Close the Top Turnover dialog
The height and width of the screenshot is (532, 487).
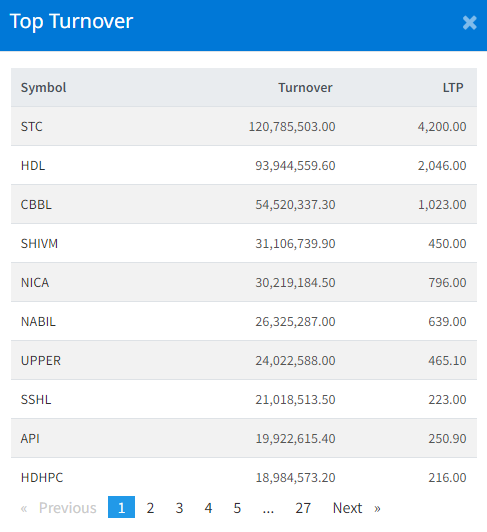(469, 23)
